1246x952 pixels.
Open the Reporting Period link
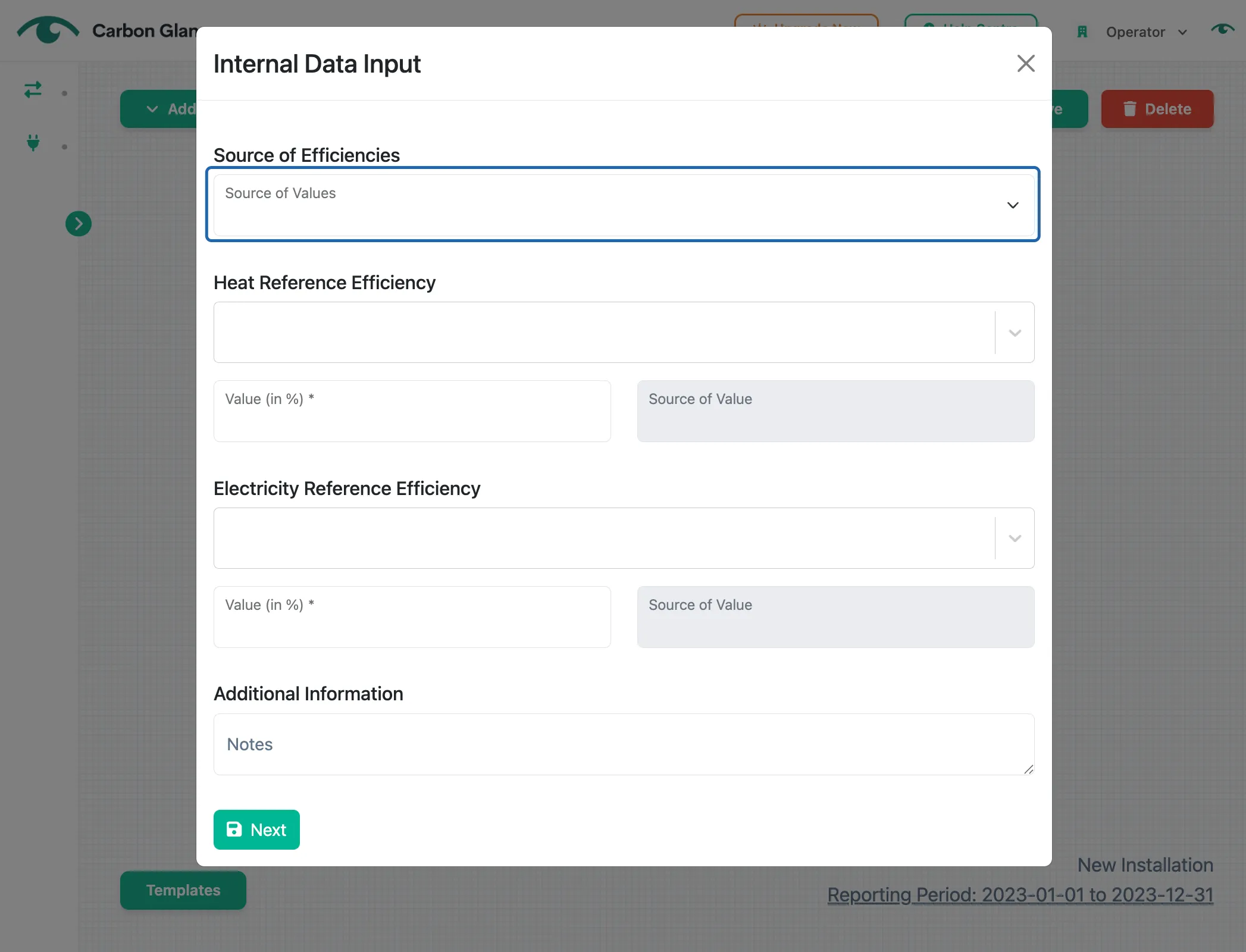pyautogui.click(x=1020, y=895)
